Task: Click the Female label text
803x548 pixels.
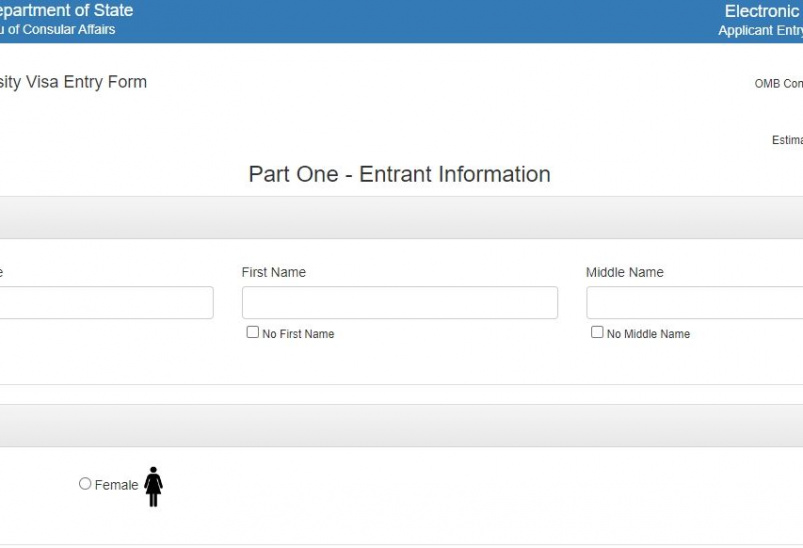Action: 116,485
